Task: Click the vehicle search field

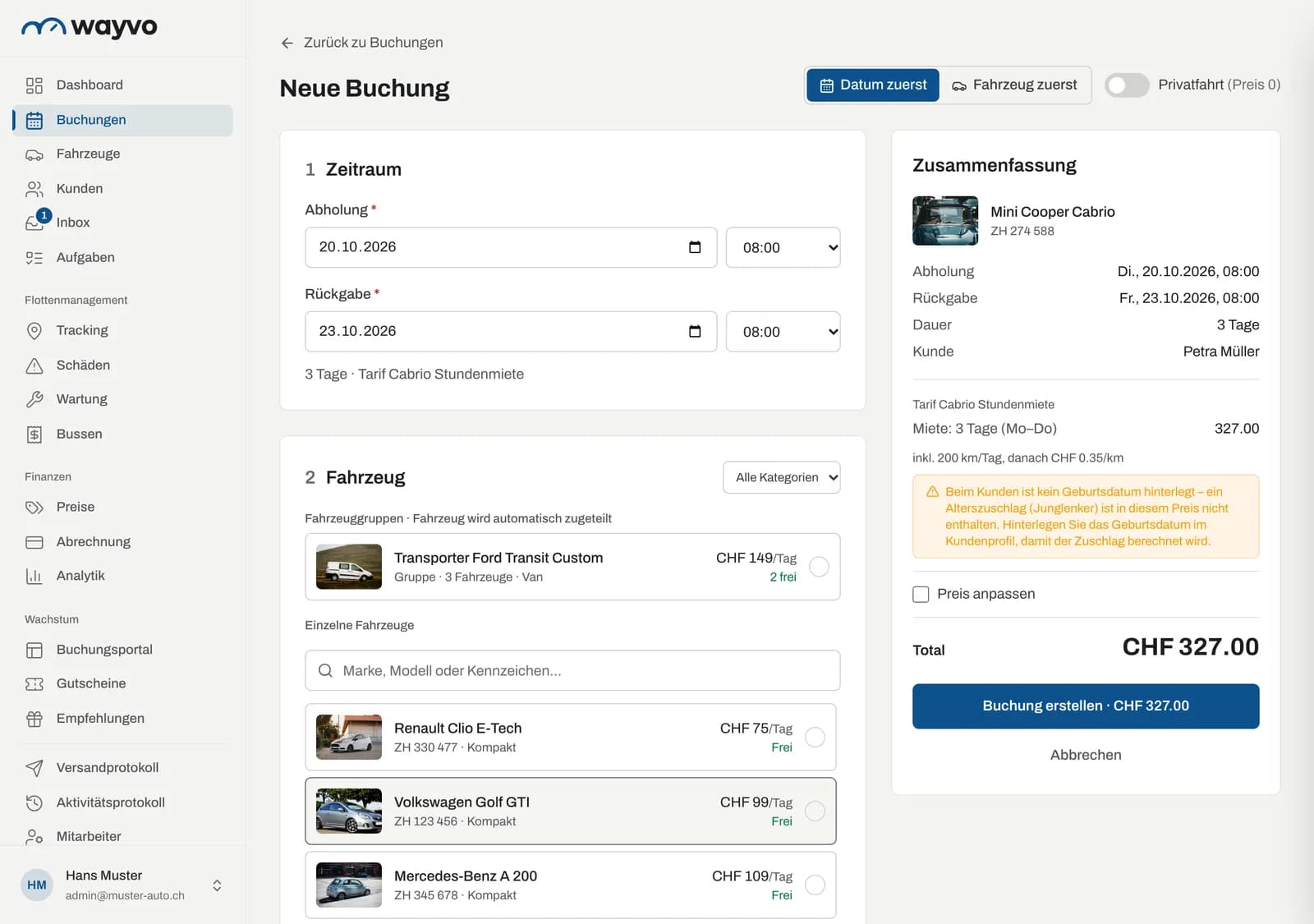Action: [572, 671]
